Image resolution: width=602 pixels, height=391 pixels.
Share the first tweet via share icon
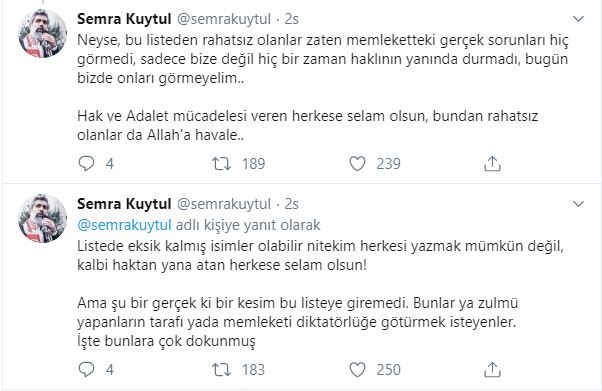[492, 164]
